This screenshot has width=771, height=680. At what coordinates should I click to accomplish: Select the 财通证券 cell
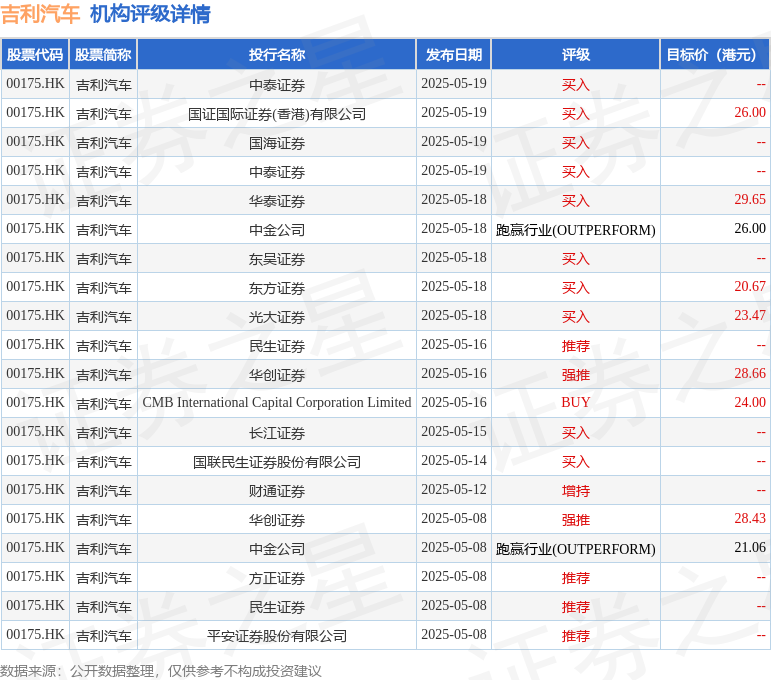coord(277,491)
